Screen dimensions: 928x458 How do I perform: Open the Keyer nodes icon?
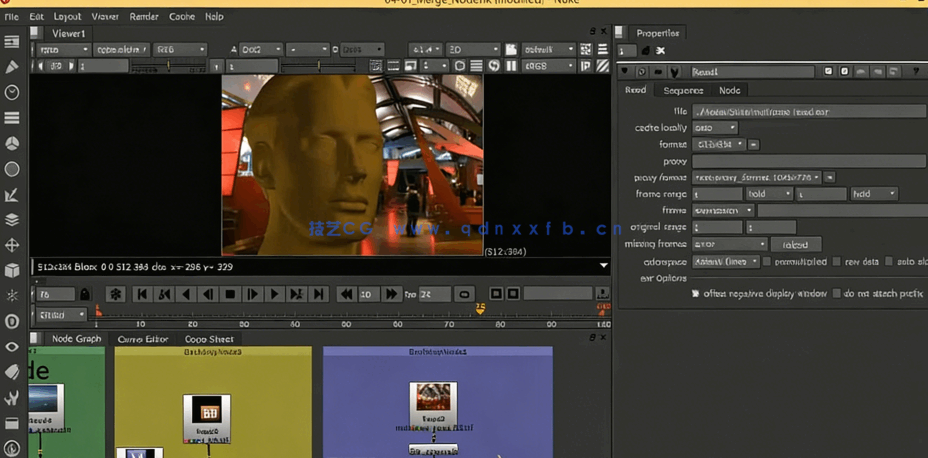point(12,195)
